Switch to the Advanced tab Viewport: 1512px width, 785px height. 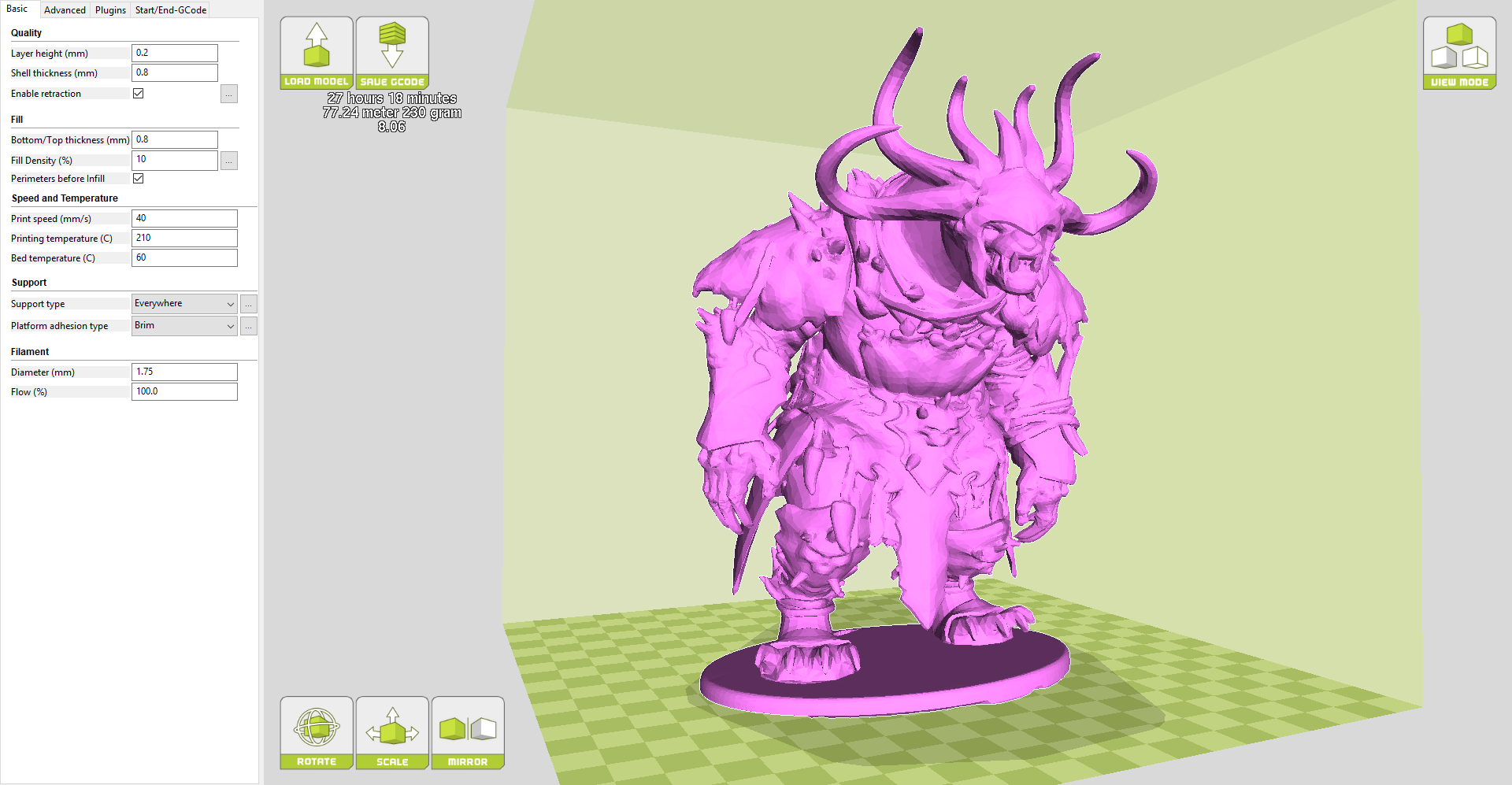[x=65, y=10]
